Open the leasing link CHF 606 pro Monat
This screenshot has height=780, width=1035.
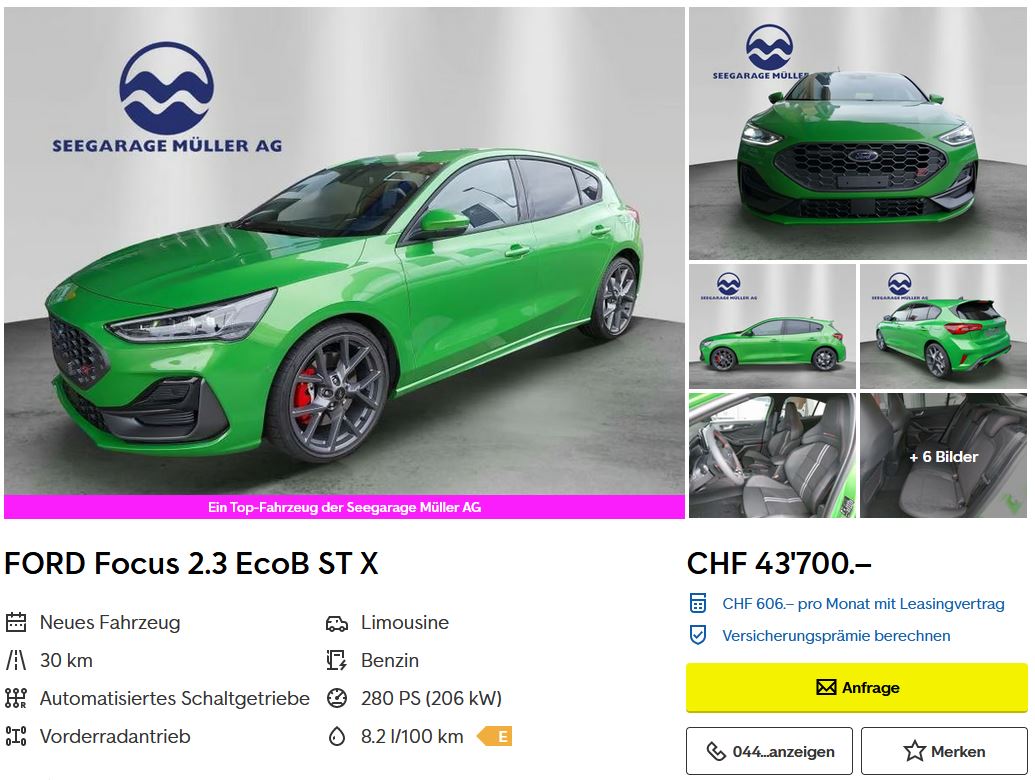(x=863, y=604)
